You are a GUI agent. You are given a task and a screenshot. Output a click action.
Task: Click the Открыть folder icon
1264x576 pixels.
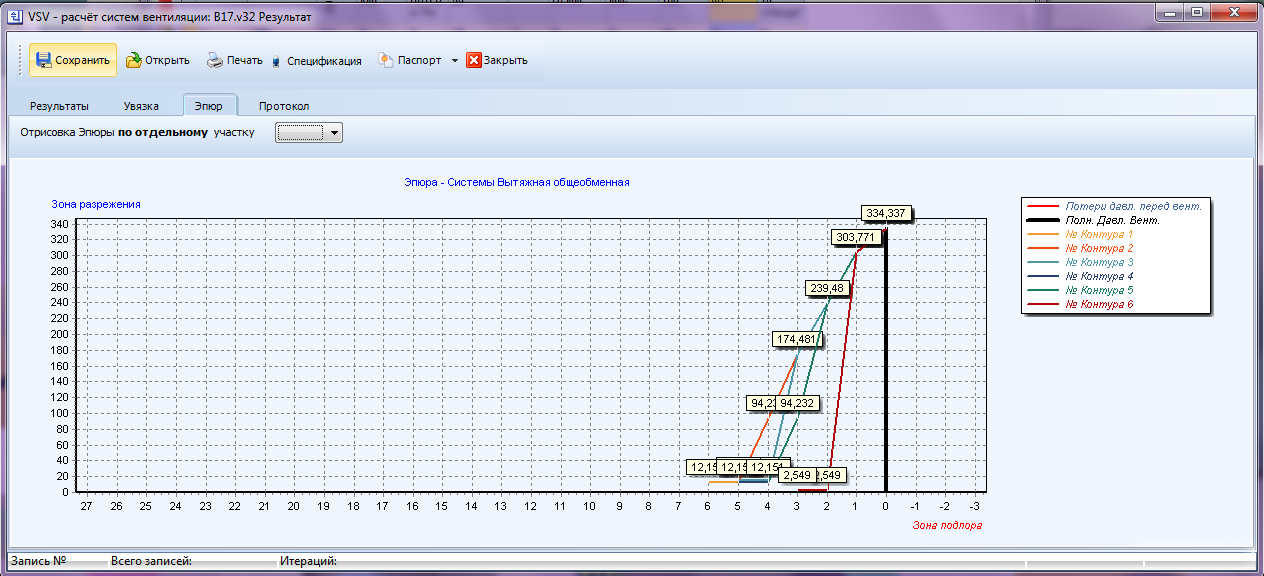click(133, 60)
